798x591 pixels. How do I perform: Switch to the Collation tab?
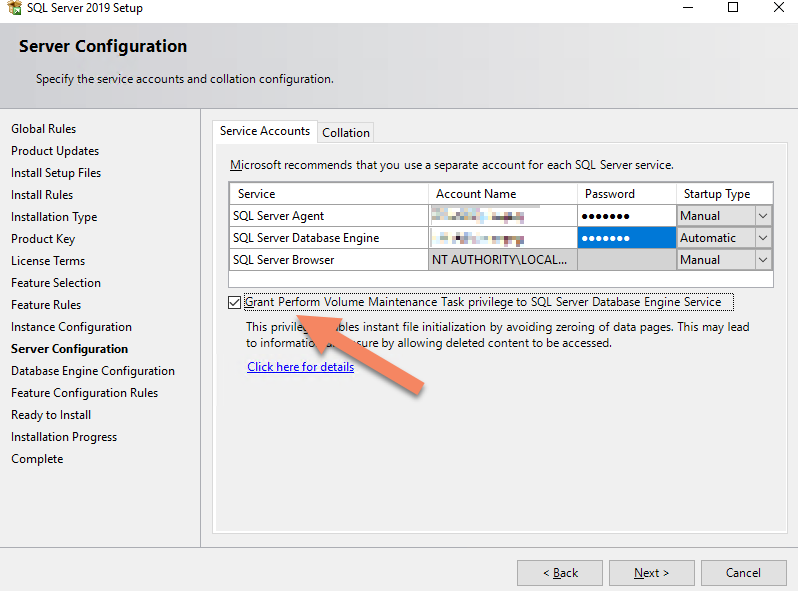346,132
